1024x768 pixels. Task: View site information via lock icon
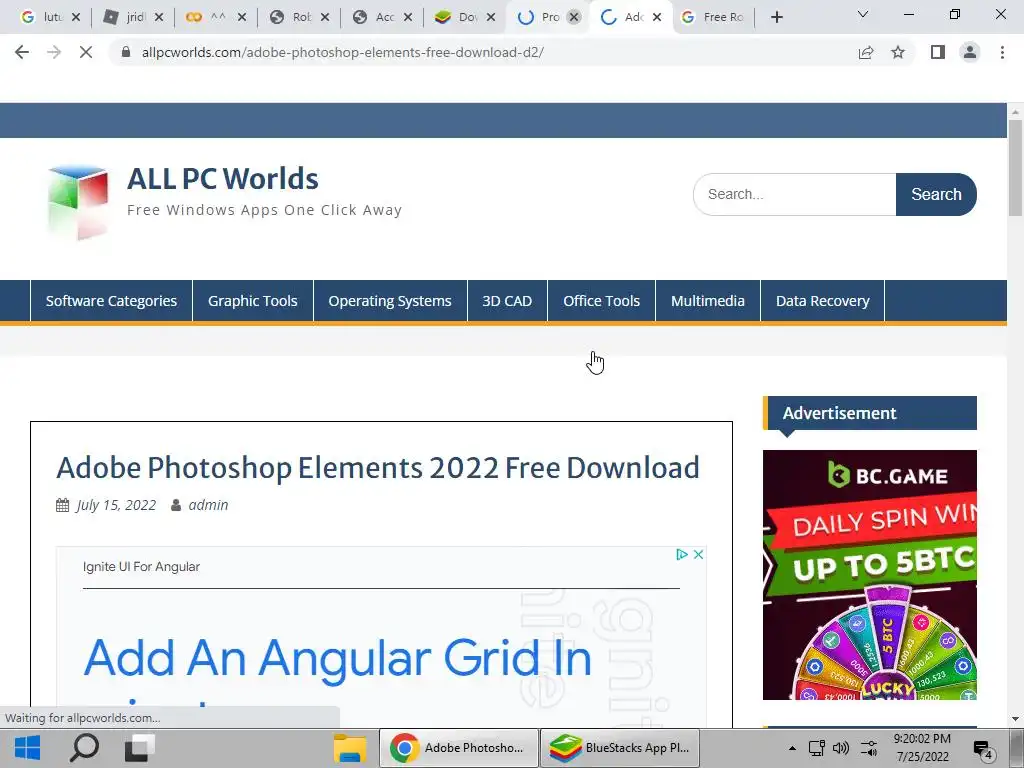[x=126, y=52]
